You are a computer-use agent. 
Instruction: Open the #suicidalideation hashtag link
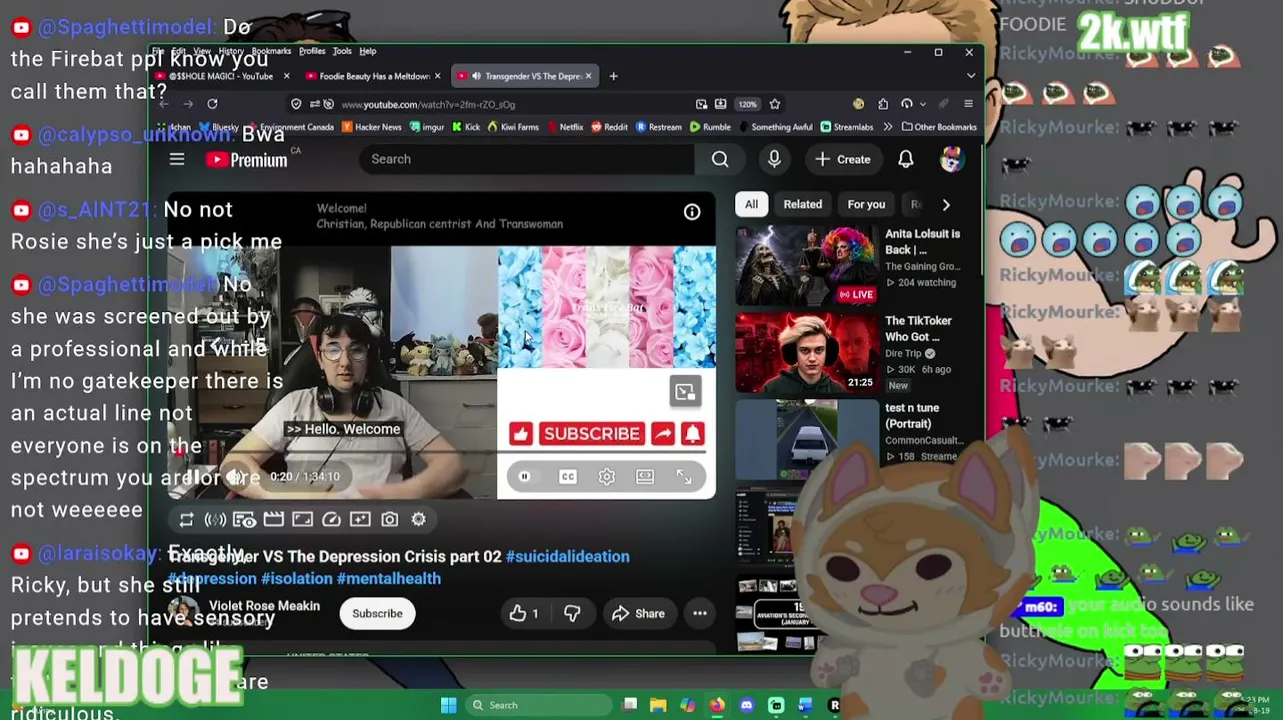pos(568,556)
